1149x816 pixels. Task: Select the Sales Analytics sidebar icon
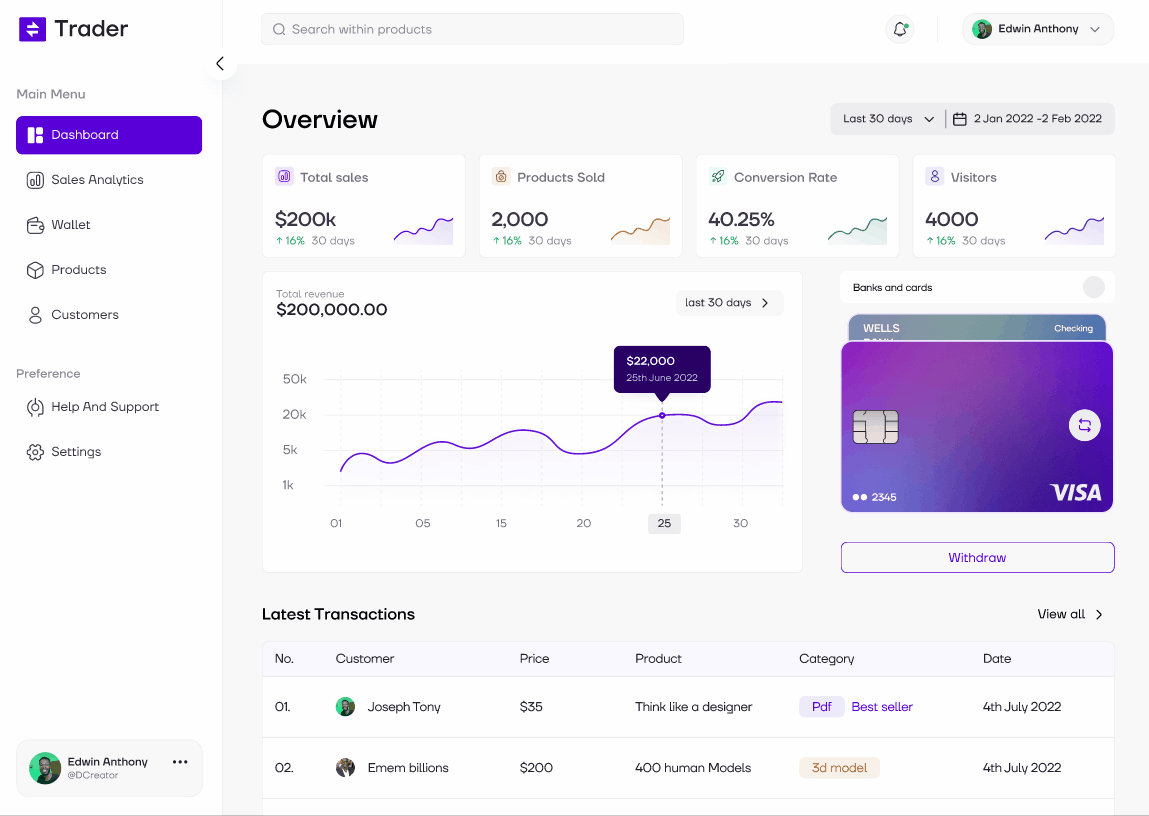37,180
